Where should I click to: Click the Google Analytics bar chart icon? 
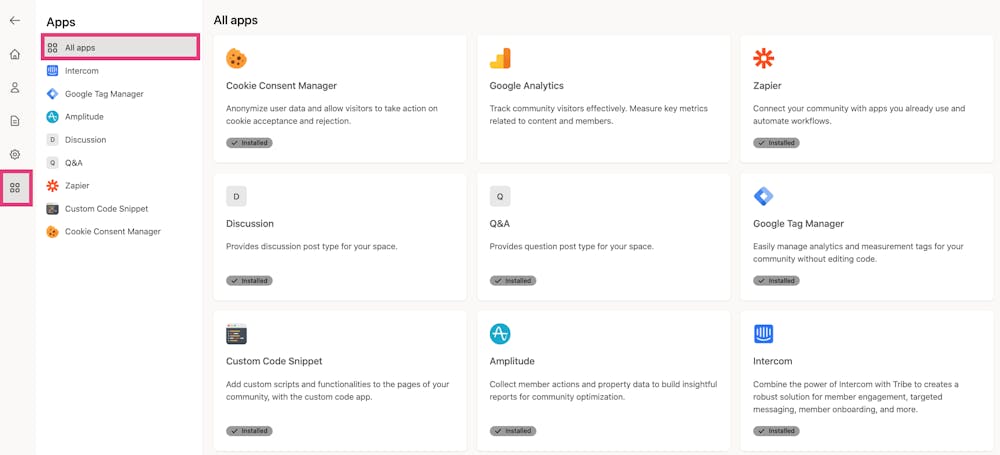coord(500,58)
